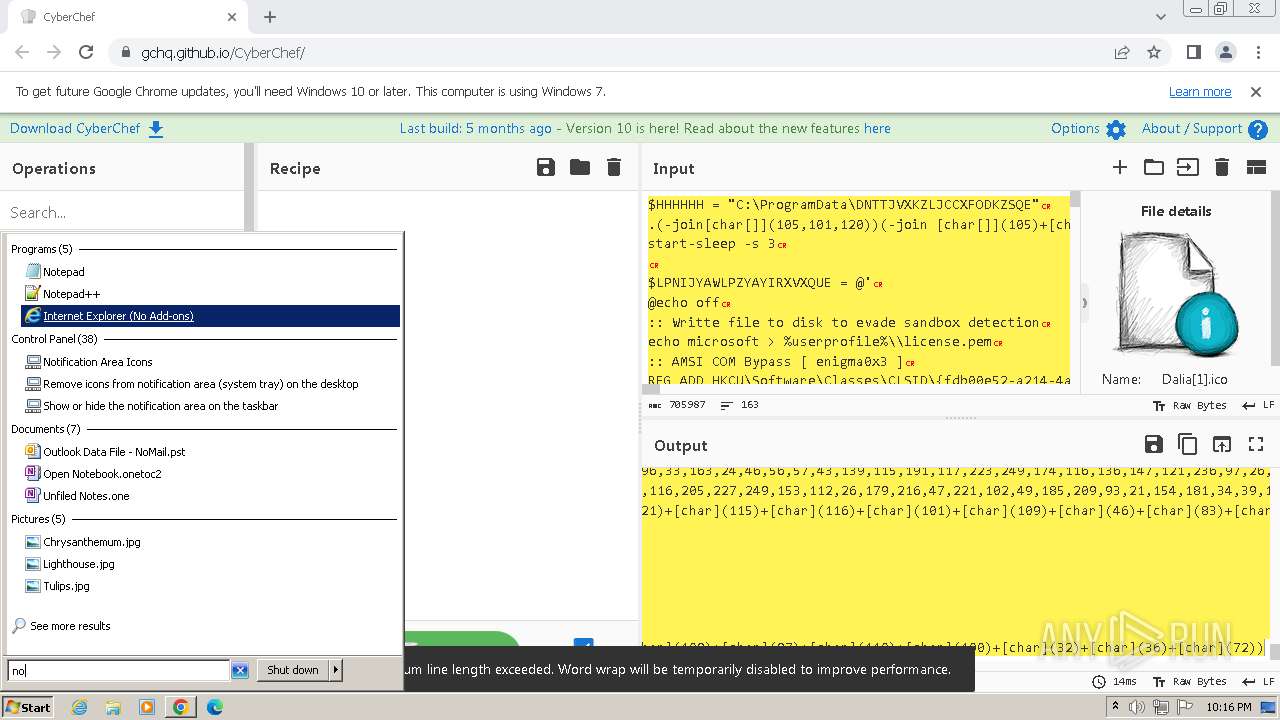Load a recipe using folder icon

580,167
